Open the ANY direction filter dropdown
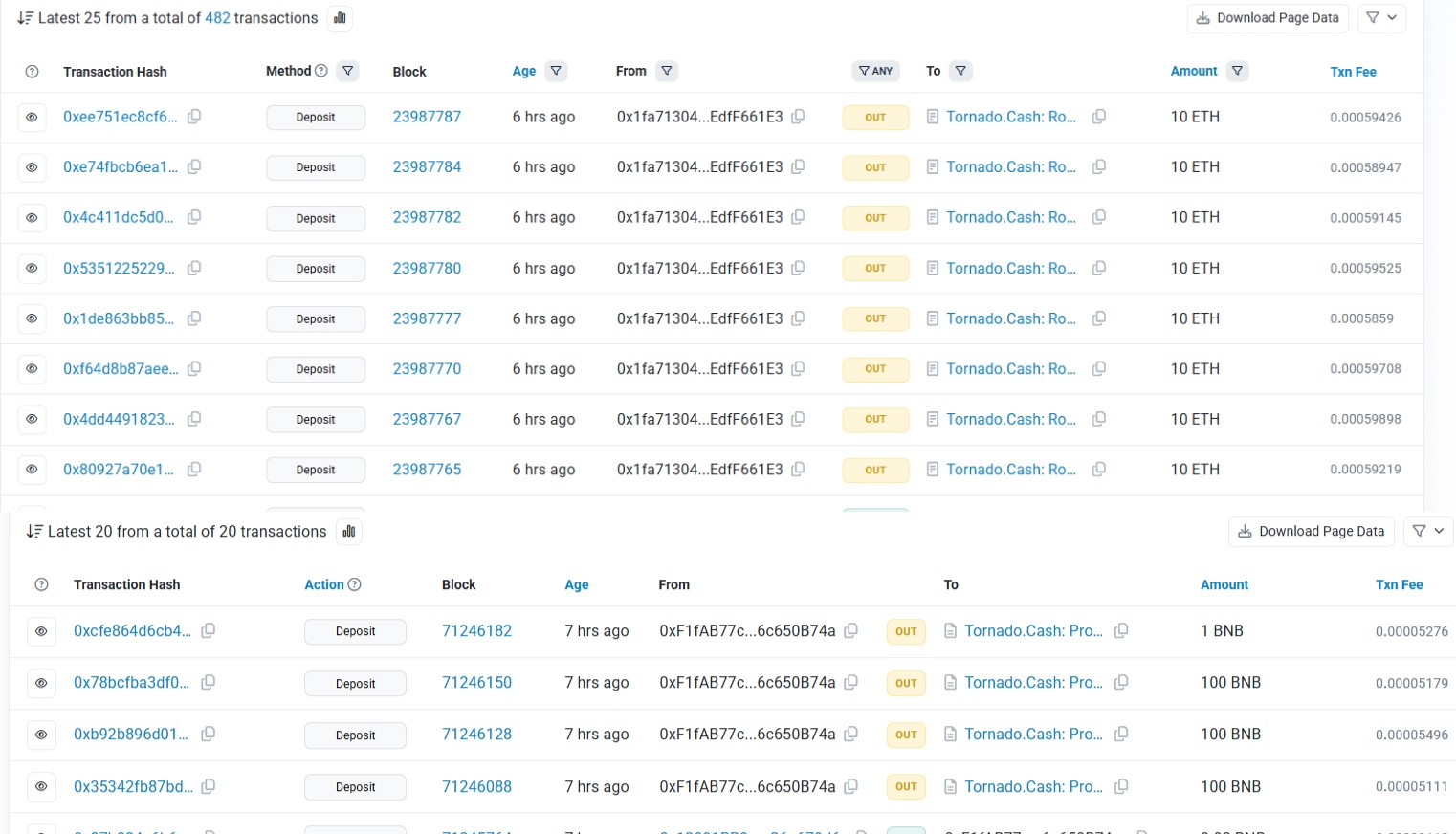 [875, 71]
